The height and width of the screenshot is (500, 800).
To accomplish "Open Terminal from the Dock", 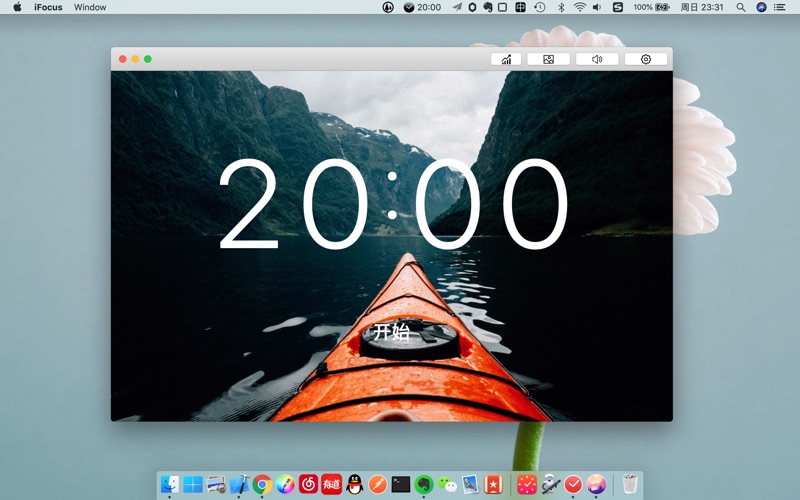I will tap(401, 484).
